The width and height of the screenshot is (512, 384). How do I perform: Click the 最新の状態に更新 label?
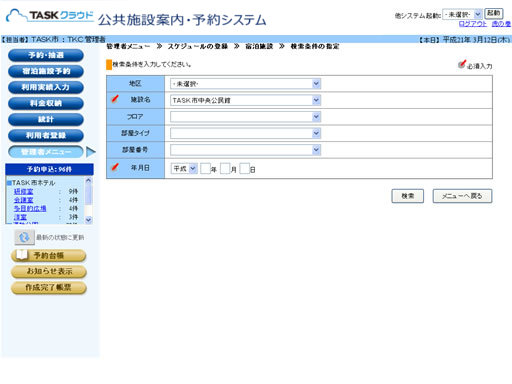pos(60,237)
